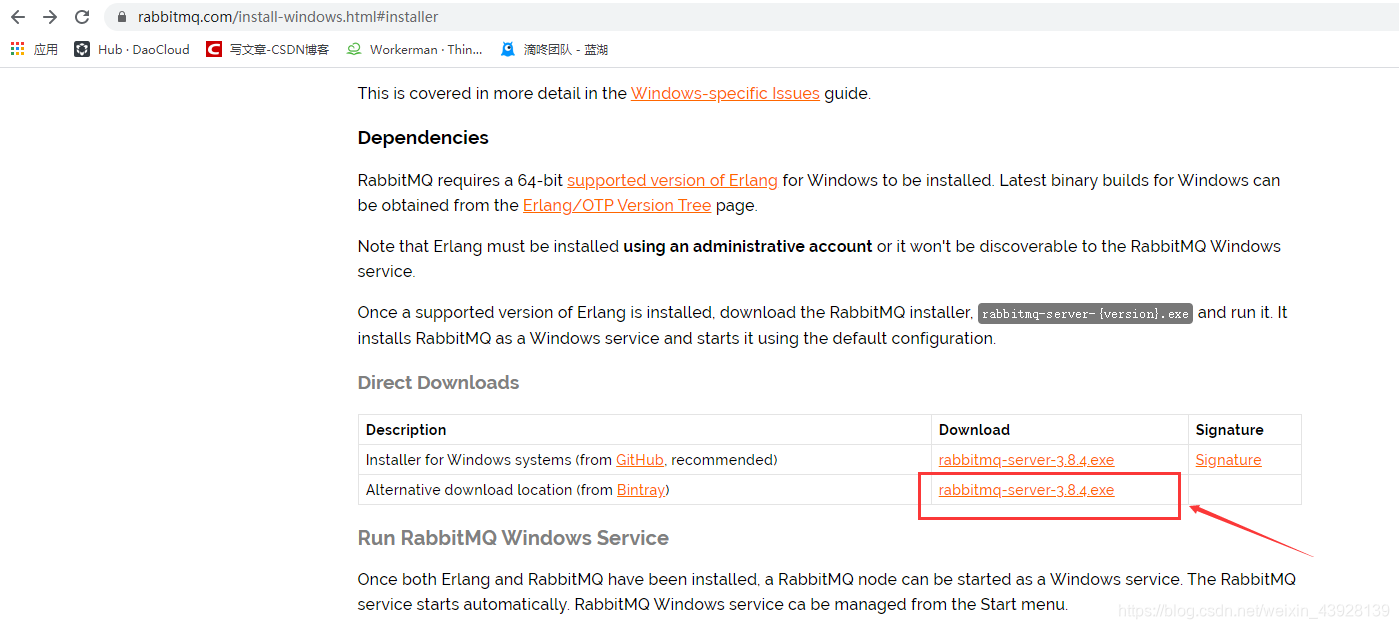Click the Hub · DaoCloud favicon
Screen dimensions: 1399x629
pos(81,49)
